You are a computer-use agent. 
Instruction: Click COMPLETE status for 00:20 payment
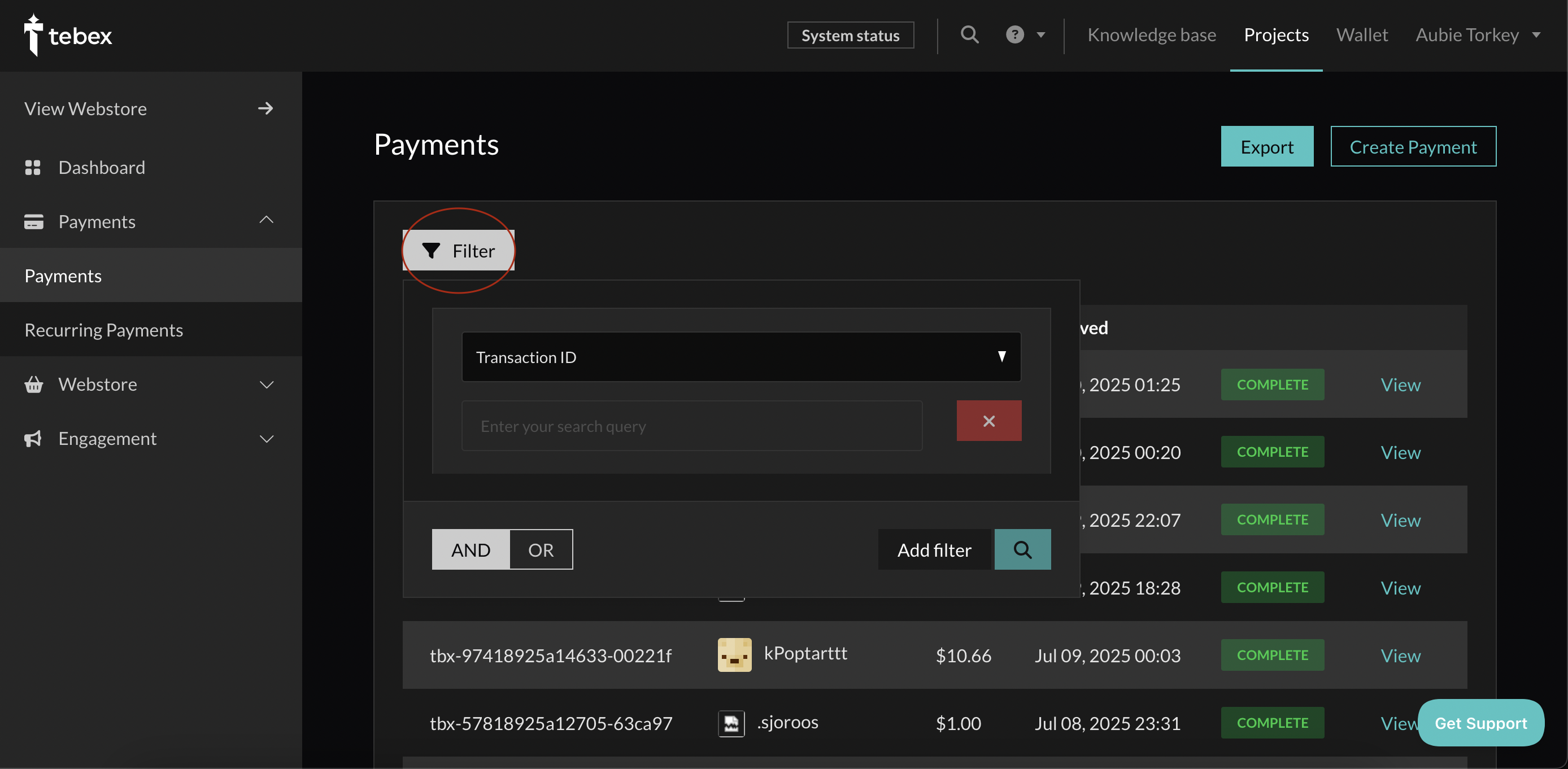(1272, 452)
